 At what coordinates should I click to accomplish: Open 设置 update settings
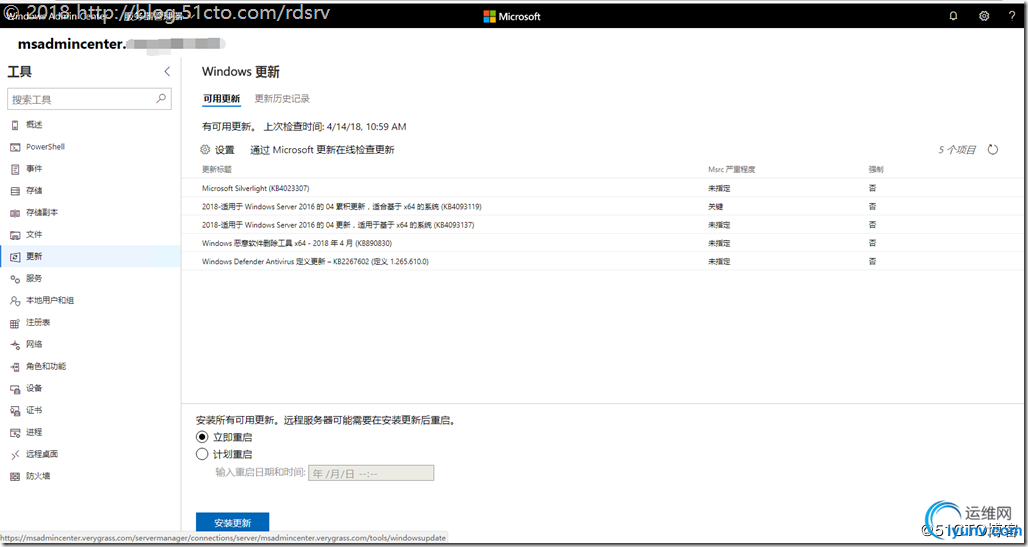[x=217, y=150]
